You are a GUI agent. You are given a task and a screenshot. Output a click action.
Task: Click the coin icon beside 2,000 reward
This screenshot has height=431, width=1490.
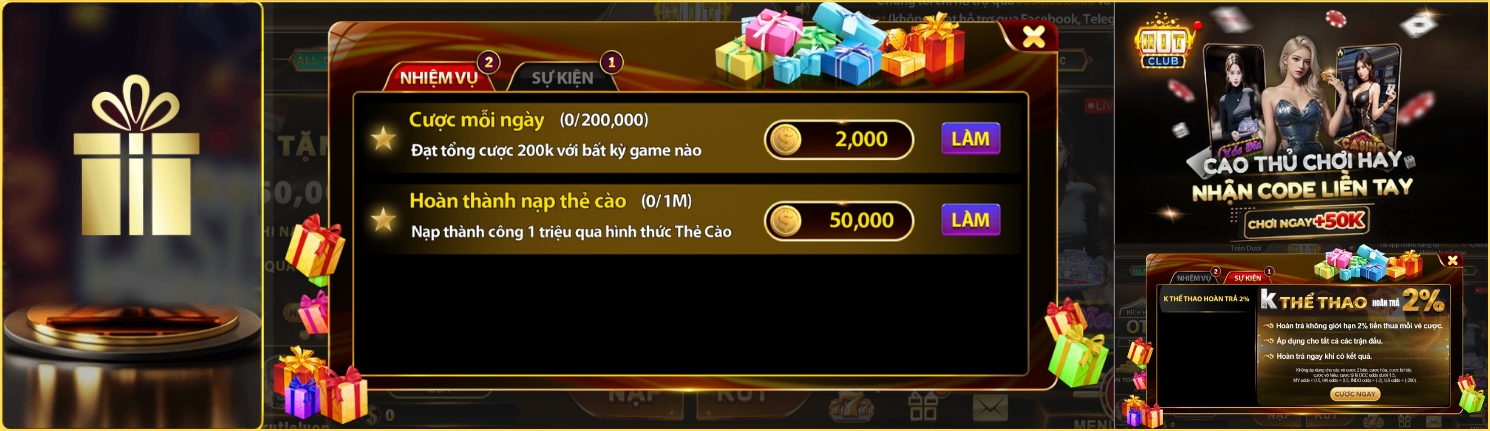click(x=786, y=140)
